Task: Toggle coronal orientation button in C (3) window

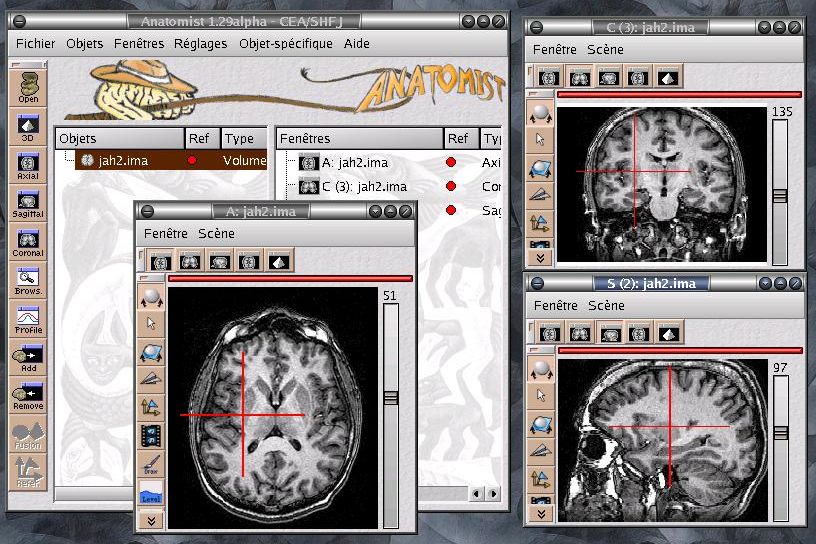Action: click(x=578, y=77)
